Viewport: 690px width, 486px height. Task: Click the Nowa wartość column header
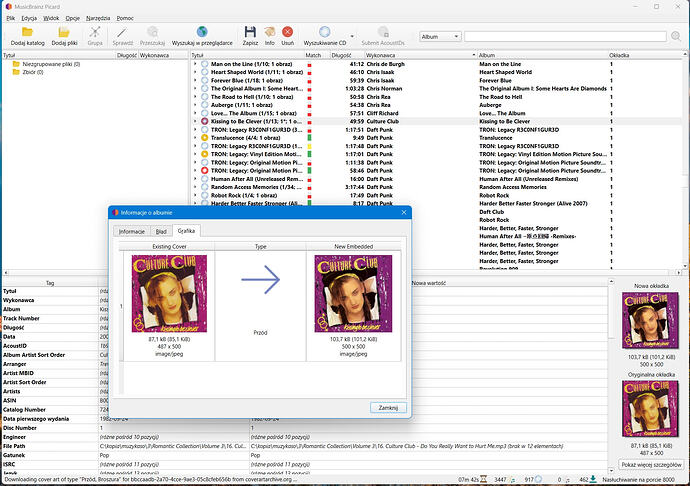tap(429, 283)
